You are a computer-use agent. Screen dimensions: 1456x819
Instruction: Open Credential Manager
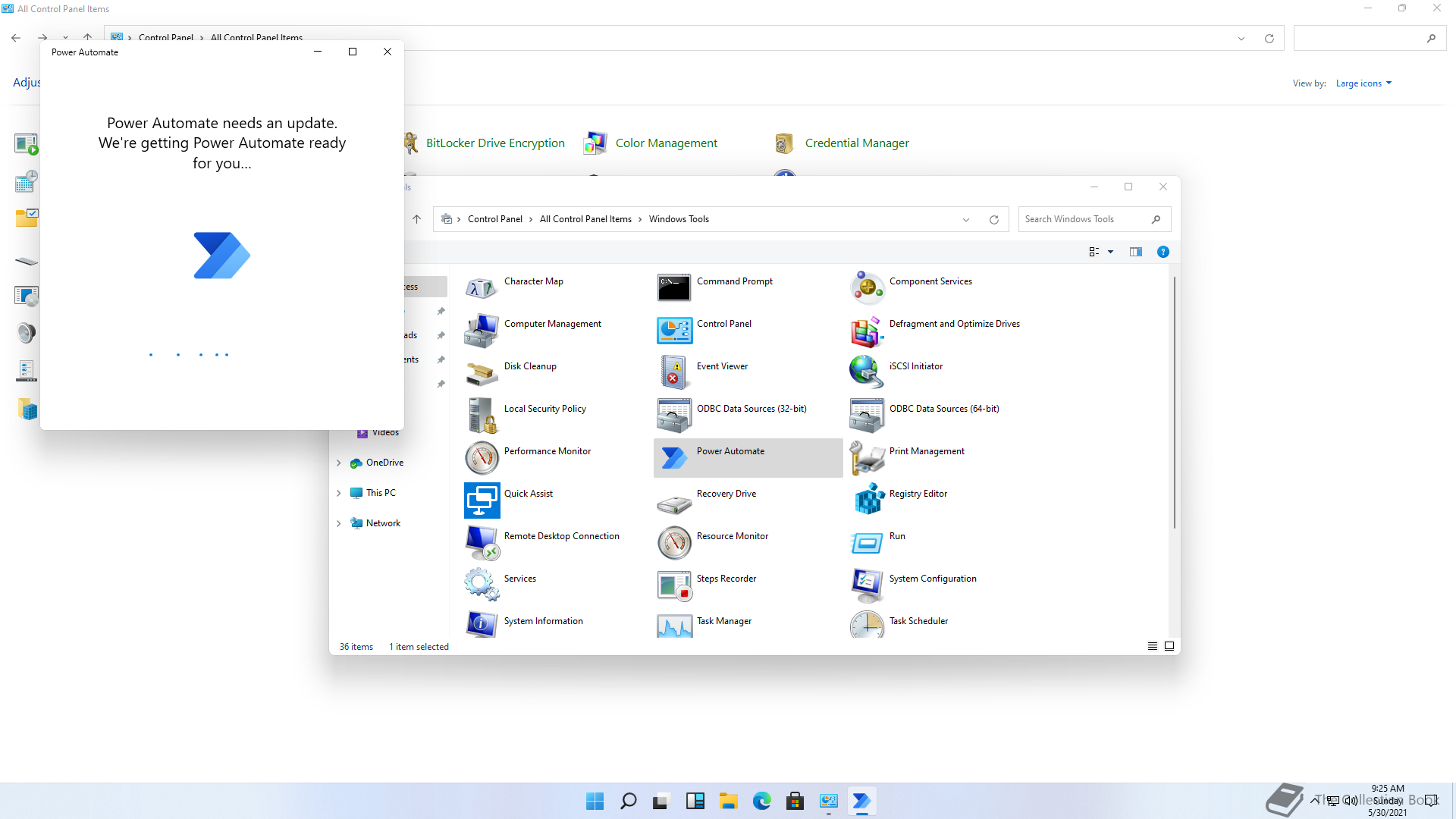point(842,143)
